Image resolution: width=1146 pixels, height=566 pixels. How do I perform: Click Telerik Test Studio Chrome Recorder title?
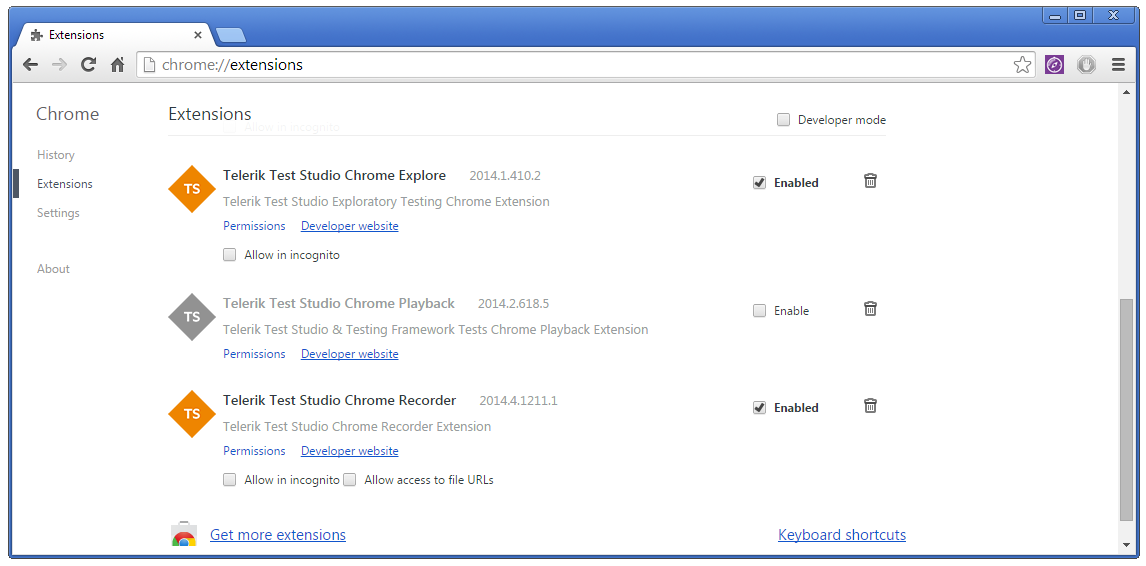tap(339, 401)
